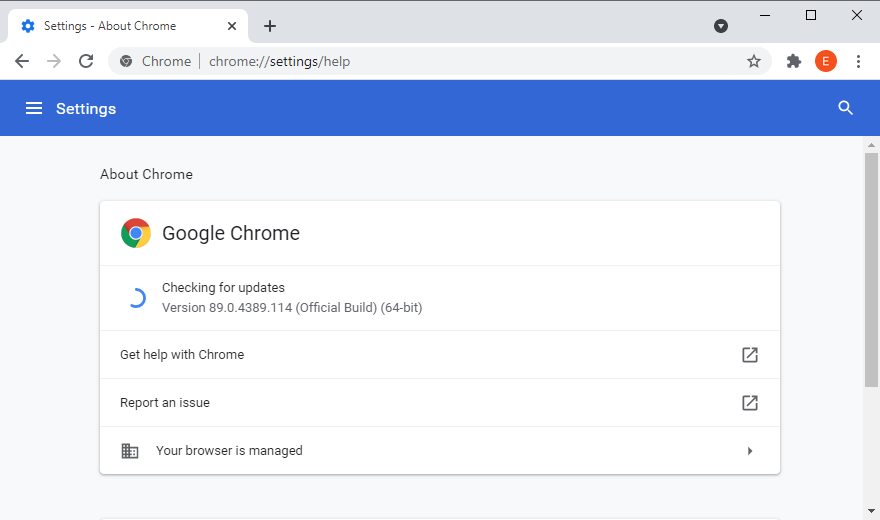880x520 pixels.
Task: Click the search settings magnifier icon
Action: point(845,108)
